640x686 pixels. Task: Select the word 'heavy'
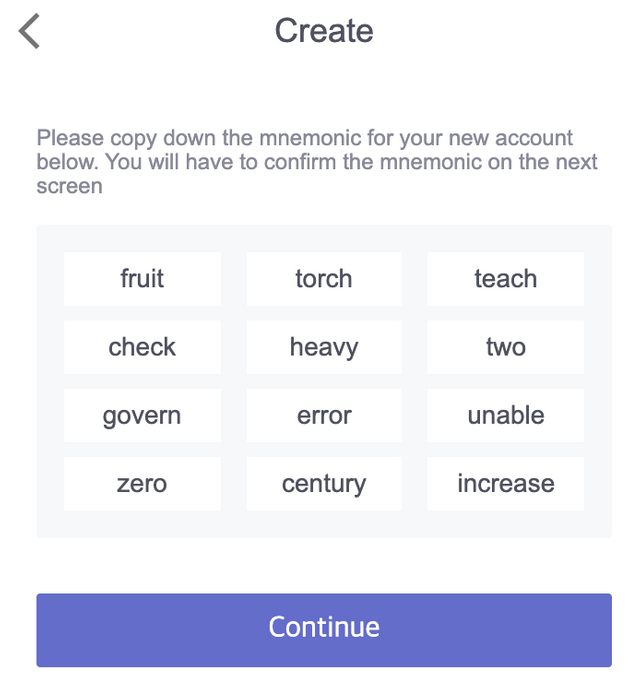(x=324, y=347)
